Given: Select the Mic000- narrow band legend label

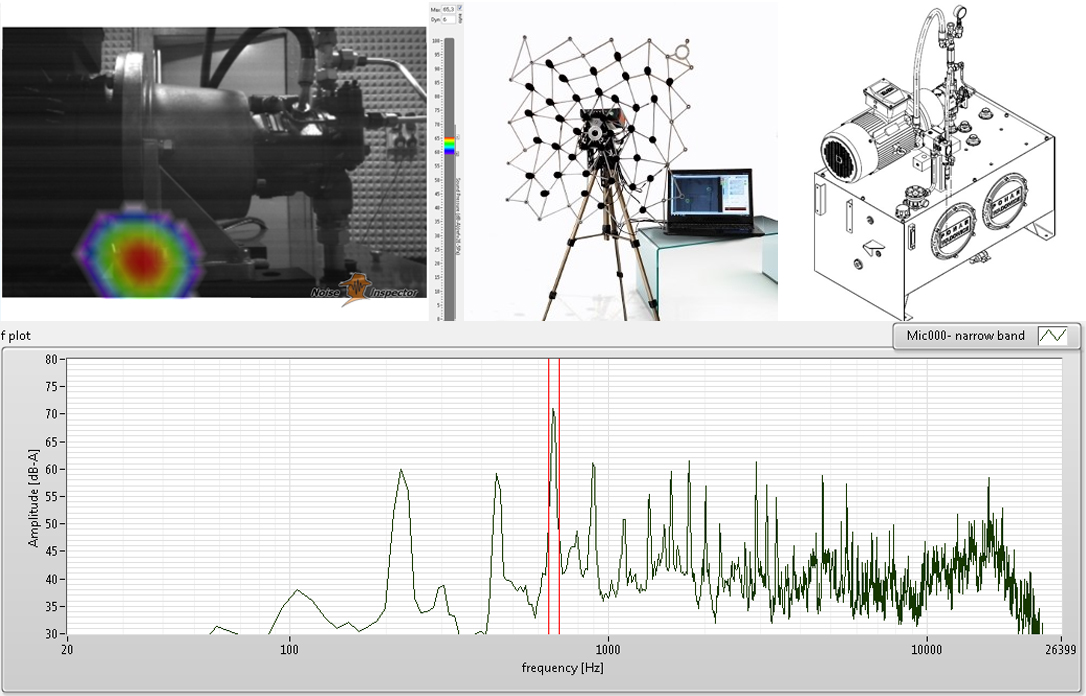Looking at the screenshot, I should click(965, 336).
